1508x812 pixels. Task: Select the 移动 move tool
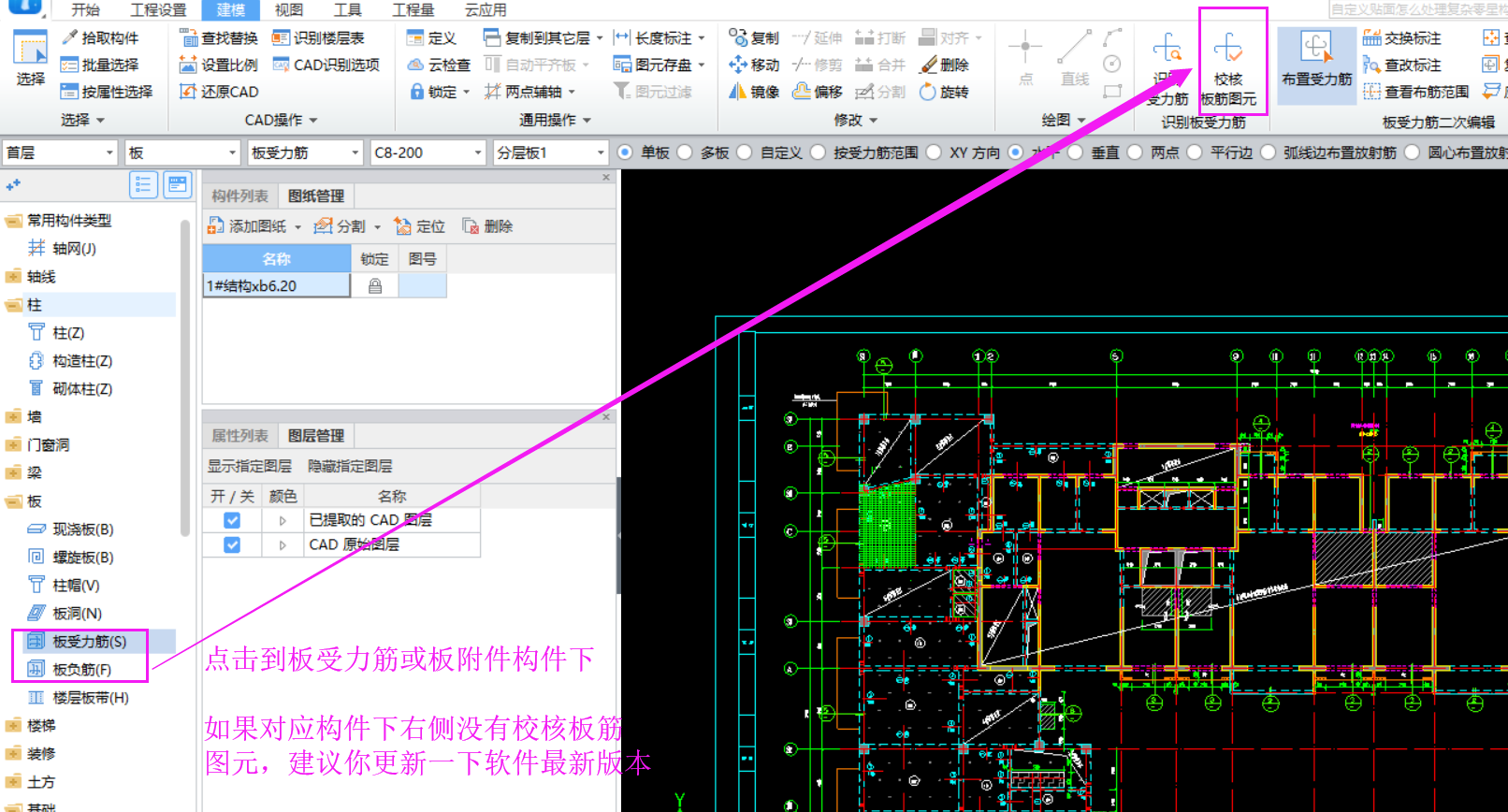754,65
